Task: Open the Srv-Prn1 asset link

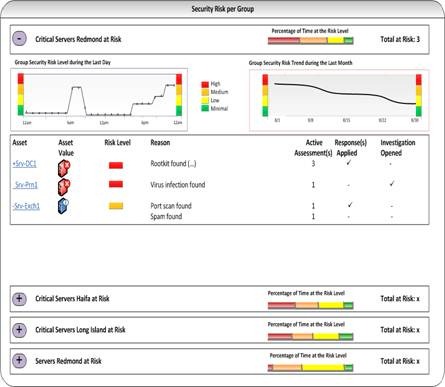Action: pos(25,185)
